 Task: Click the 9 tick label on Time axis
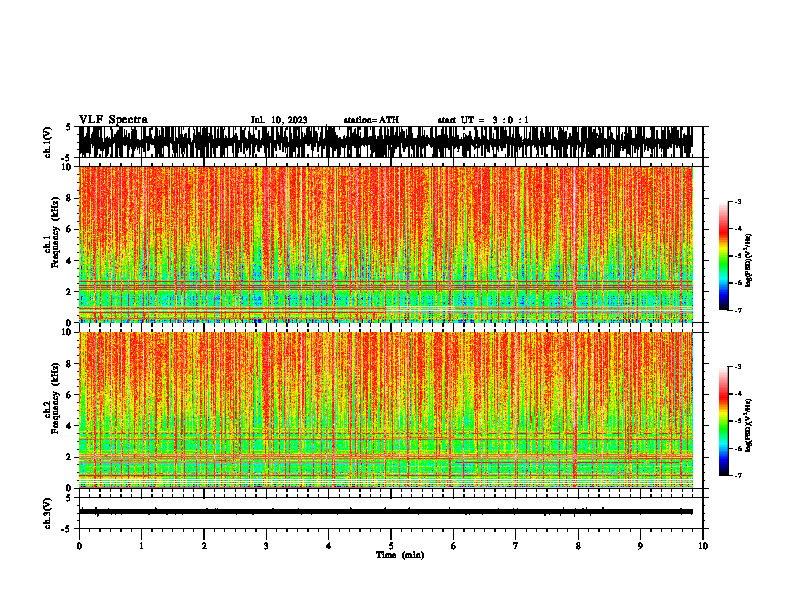[x=640, y=546]
